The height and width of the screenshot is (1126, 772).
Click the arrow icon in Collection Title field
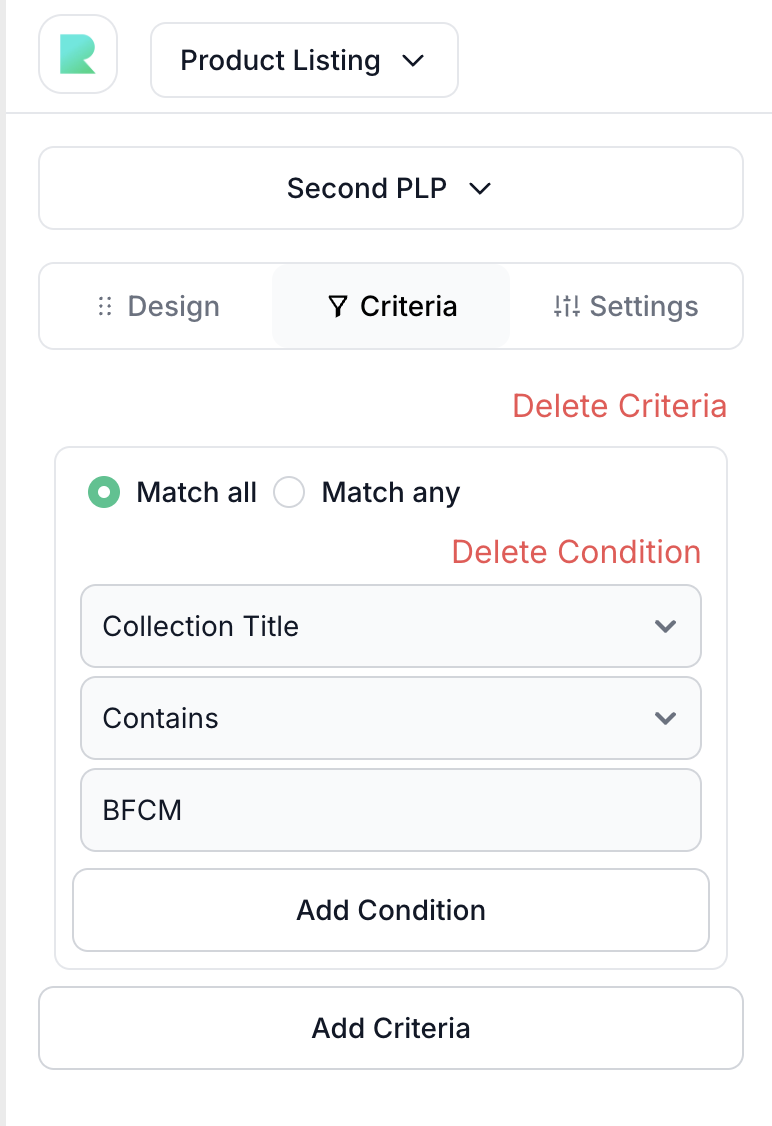click(x=665, y=627)
